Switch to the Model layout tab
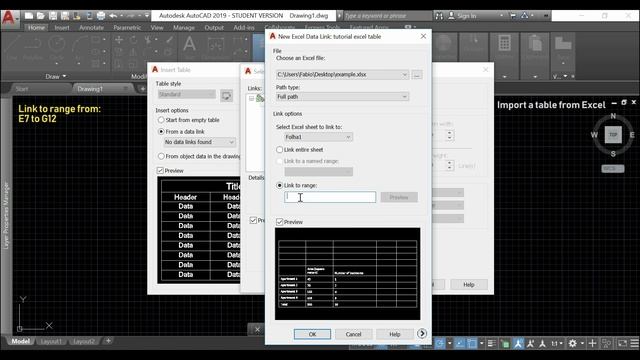This screenshot has height=360, width=640. tap(20, 341)
